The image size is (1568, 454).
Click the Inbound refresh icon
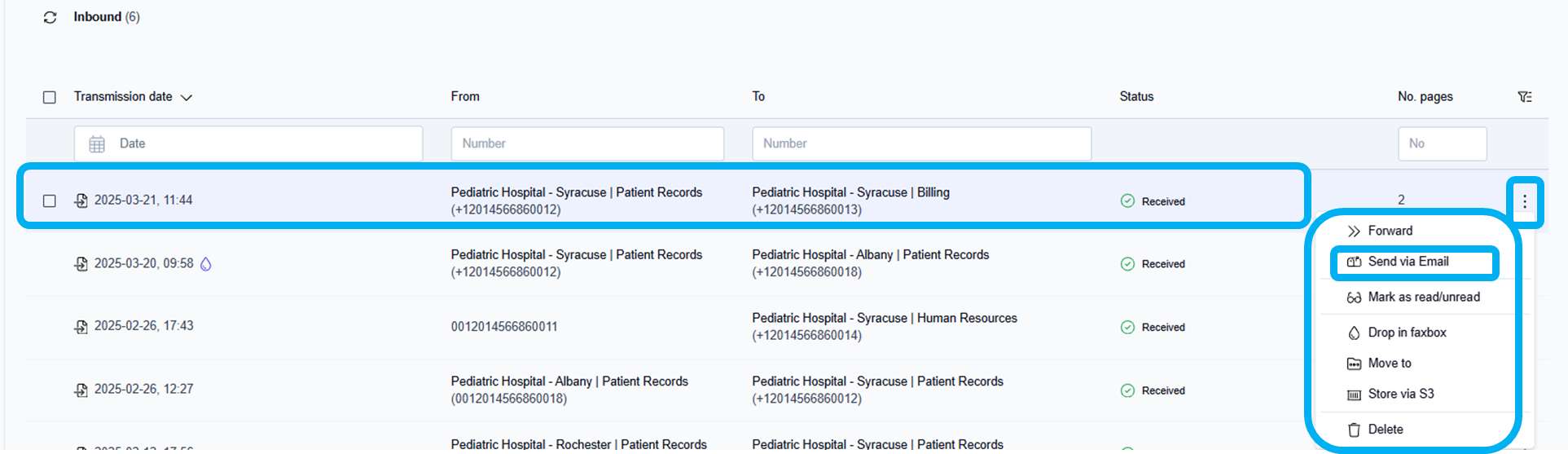tap(50, 17)
